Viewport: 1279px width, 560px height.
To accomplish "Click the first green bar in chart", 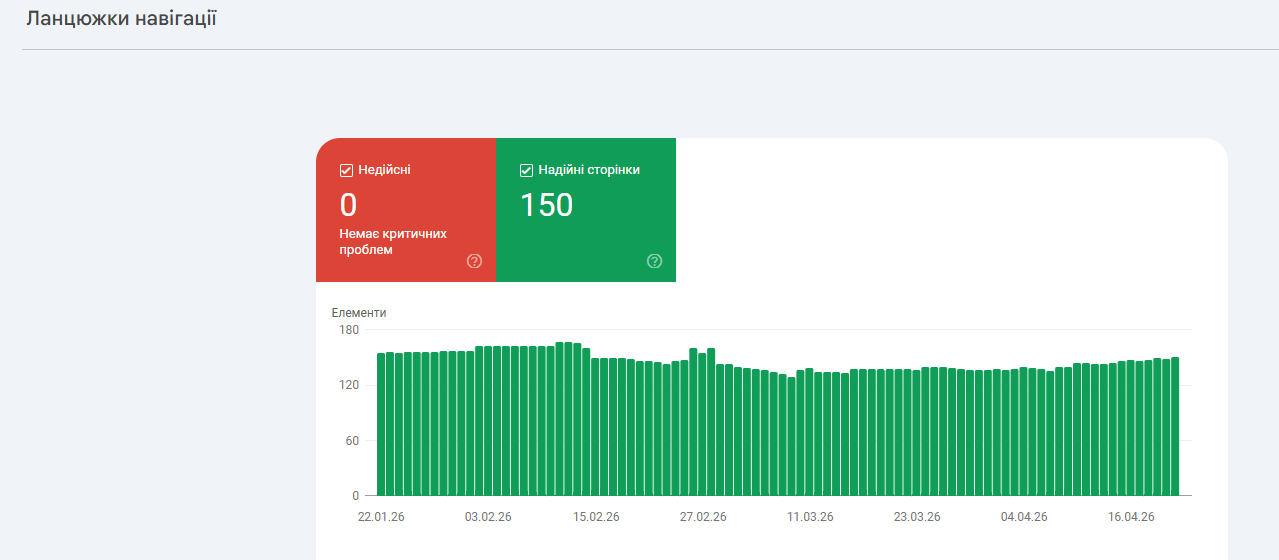I will point(381,424).
